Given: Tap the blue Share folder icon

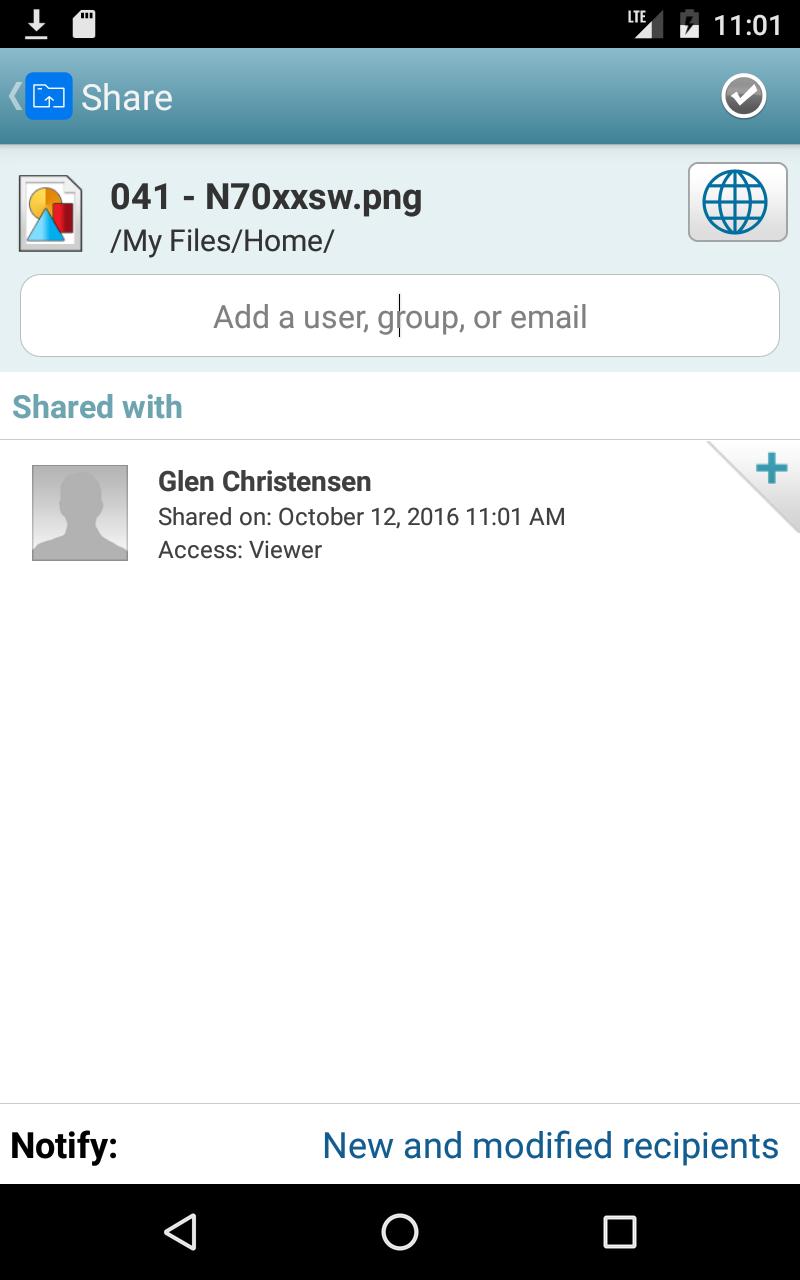Looking at the screenshot, I should (49, 97).
